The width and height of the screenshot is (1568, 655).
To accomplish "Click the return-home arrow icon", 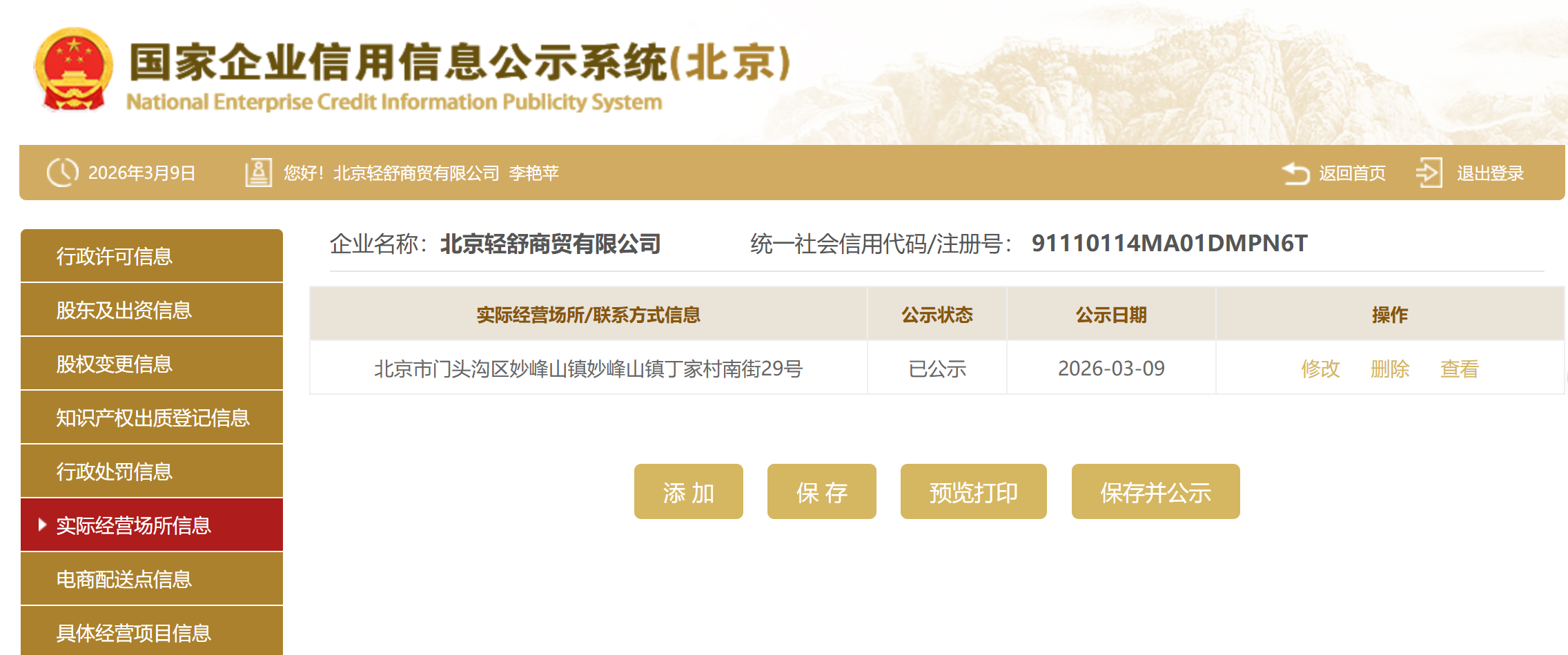I will pyautogui.click(x=1295, y=173).
